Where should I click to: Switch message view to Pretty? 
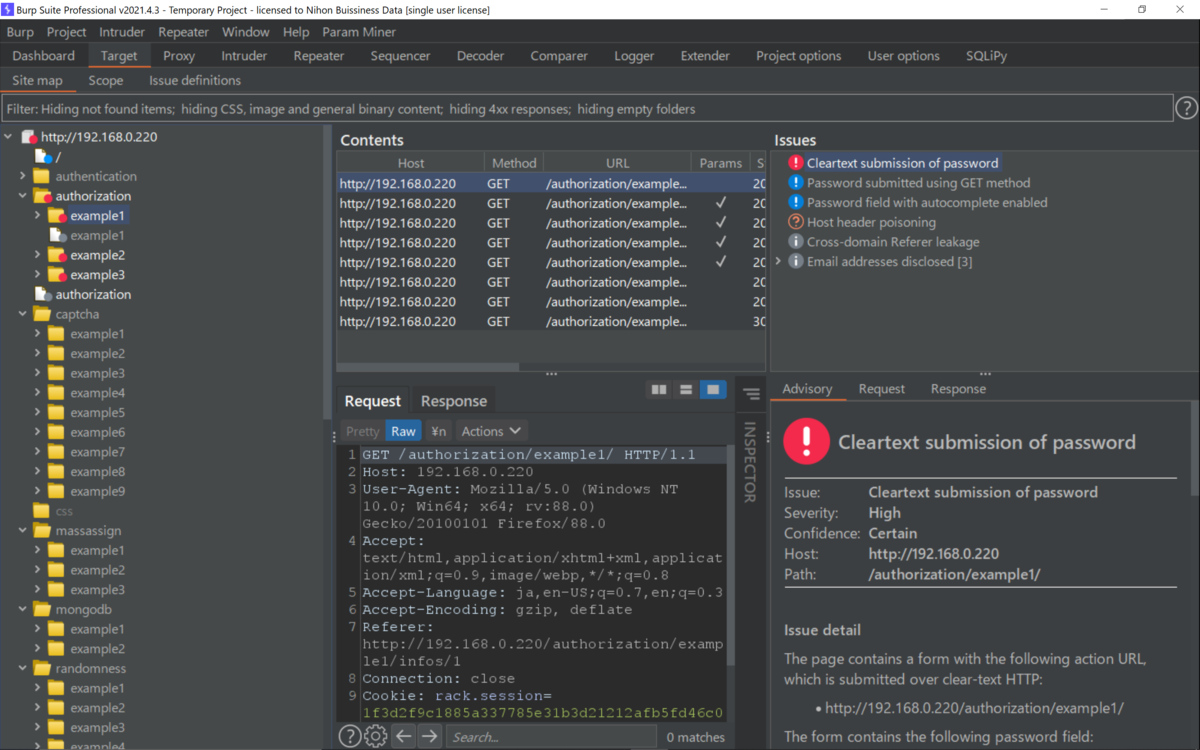coord(362,431)
